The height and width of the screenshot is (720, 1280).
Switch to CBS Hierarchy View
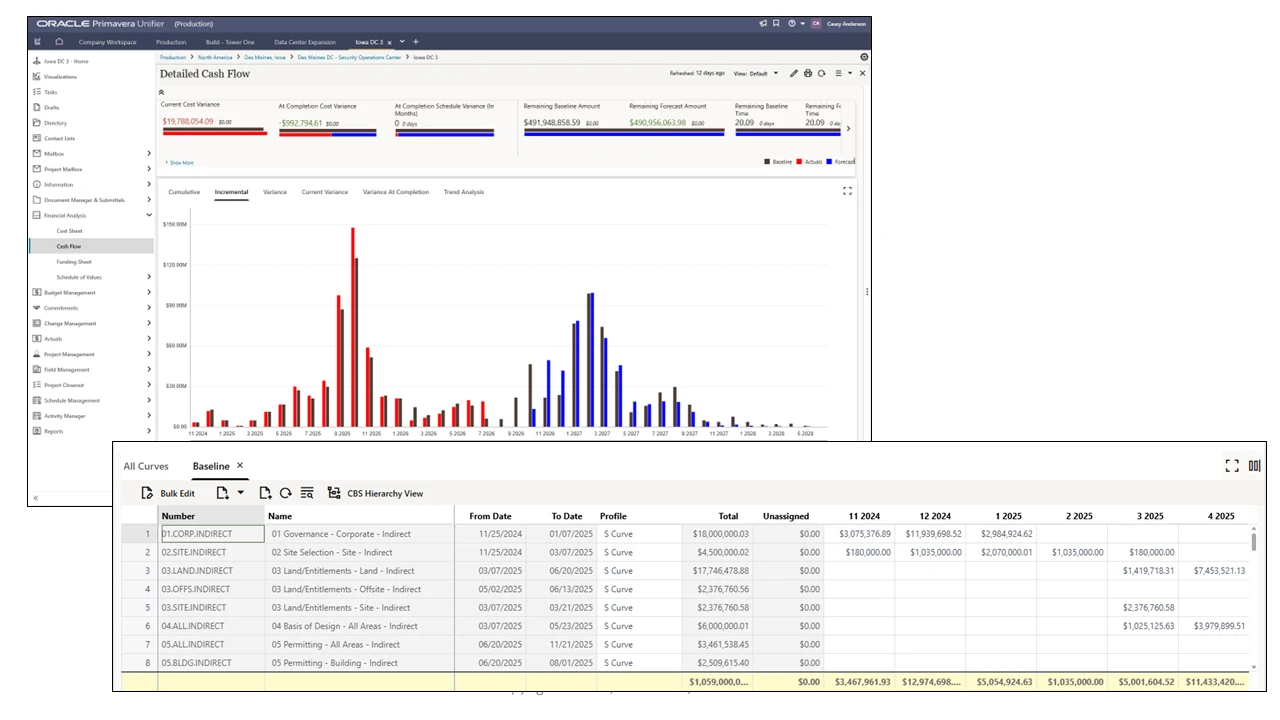pos(375,493)
